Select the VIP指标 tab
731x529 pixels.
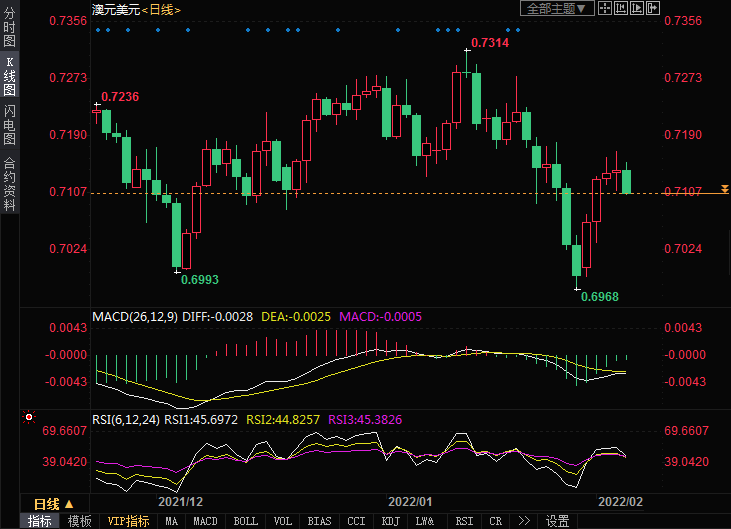point(129,521)
